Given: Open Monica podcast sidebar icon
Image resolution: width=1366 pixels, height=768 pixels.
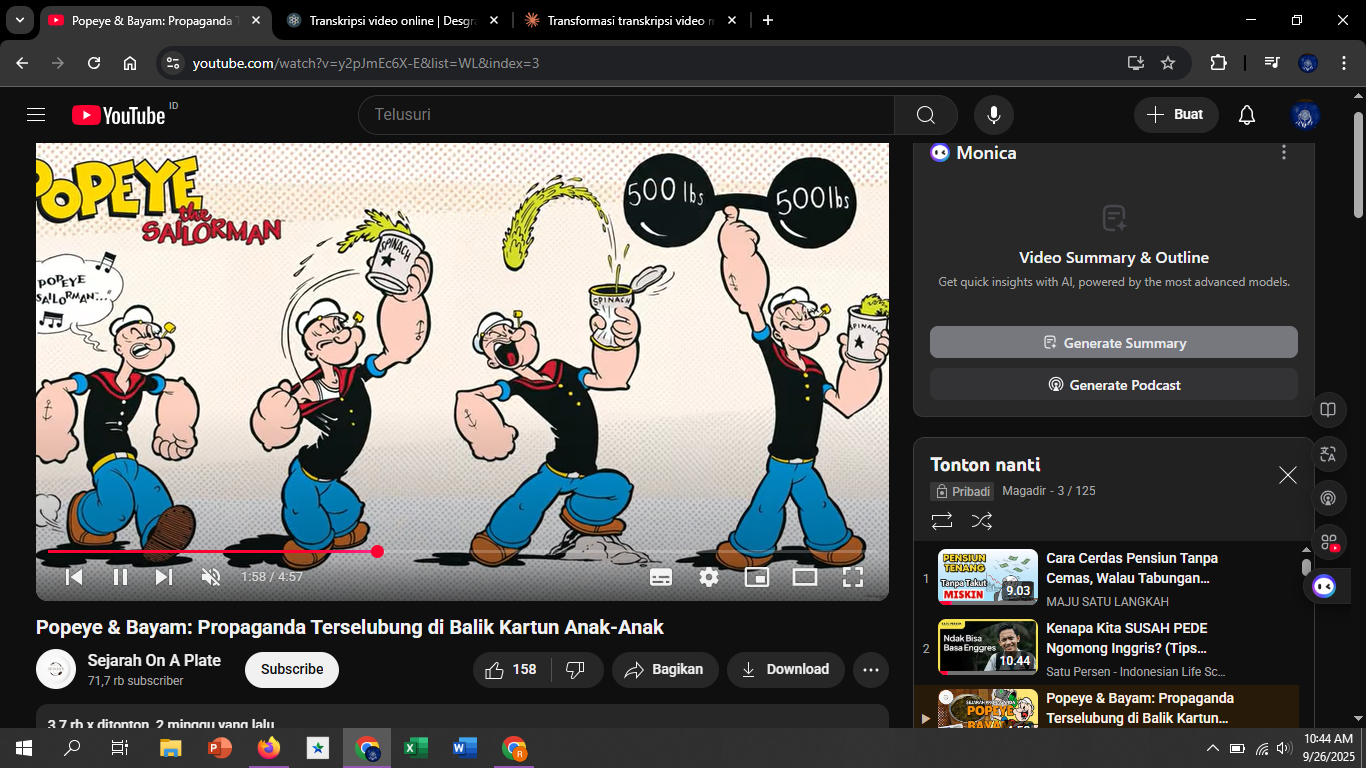Looking at the screenshot, I should pos(1328,498).
